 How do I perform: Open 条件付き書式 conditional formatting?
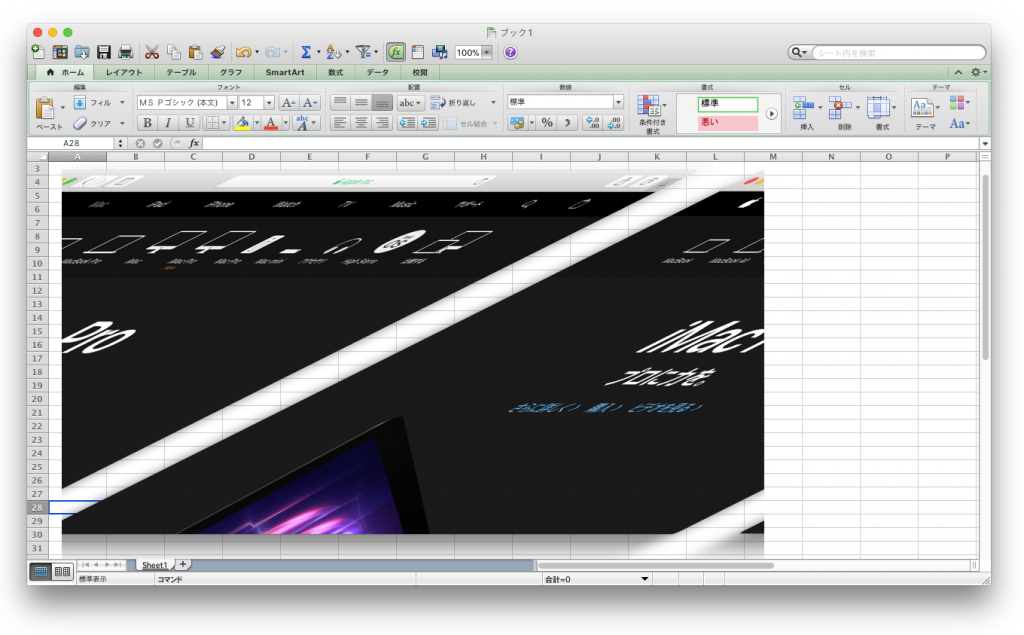tap(652, 114)
